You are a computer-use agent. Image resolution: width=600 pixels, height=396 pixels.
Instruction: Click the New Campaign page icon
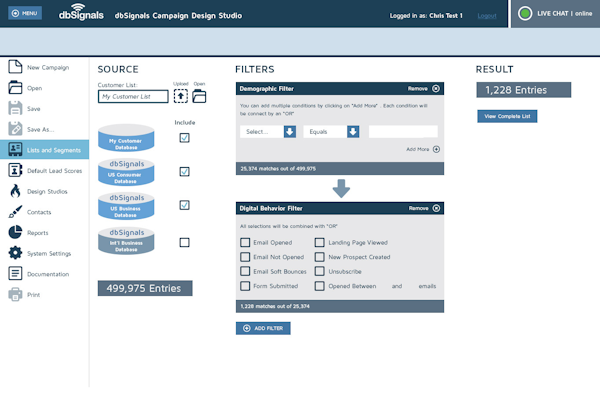click(15, 67)
